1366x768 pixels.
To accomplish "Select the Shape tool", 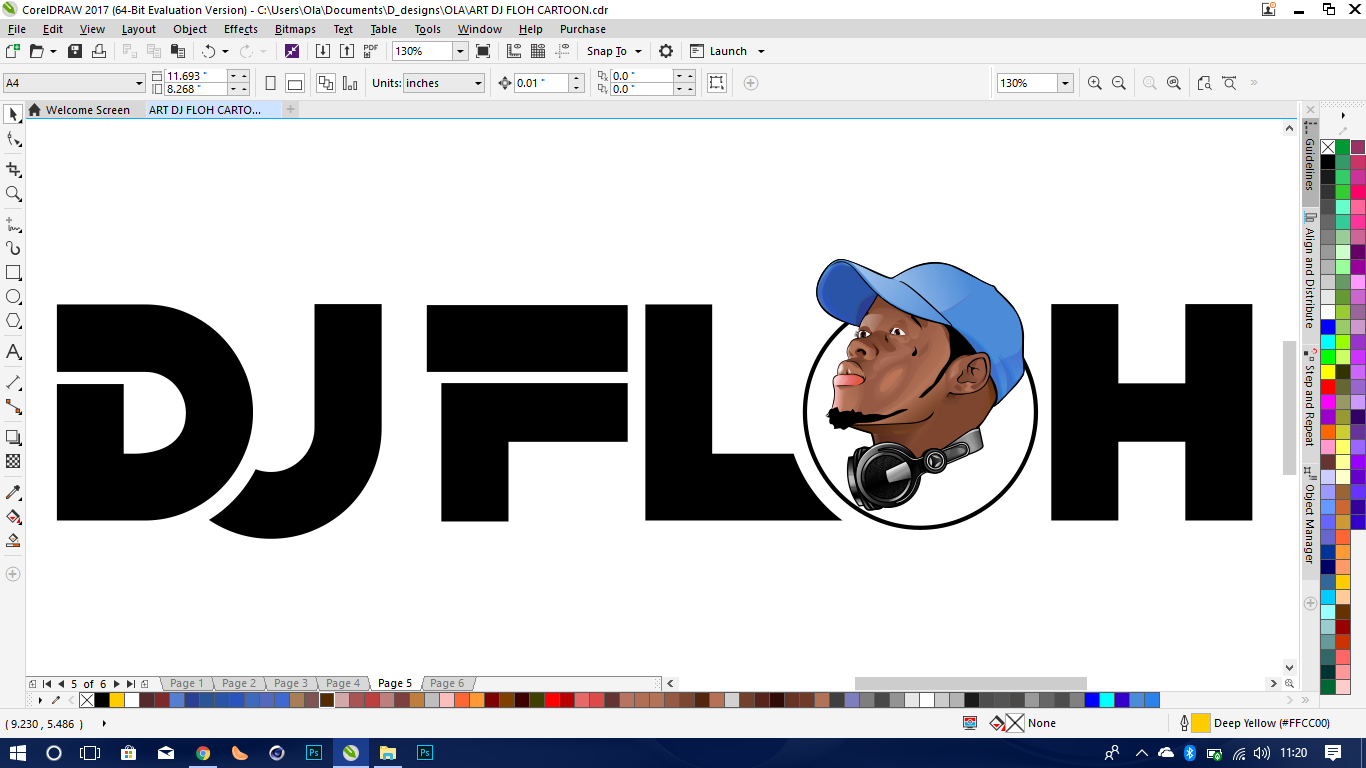I will point(13,140).
